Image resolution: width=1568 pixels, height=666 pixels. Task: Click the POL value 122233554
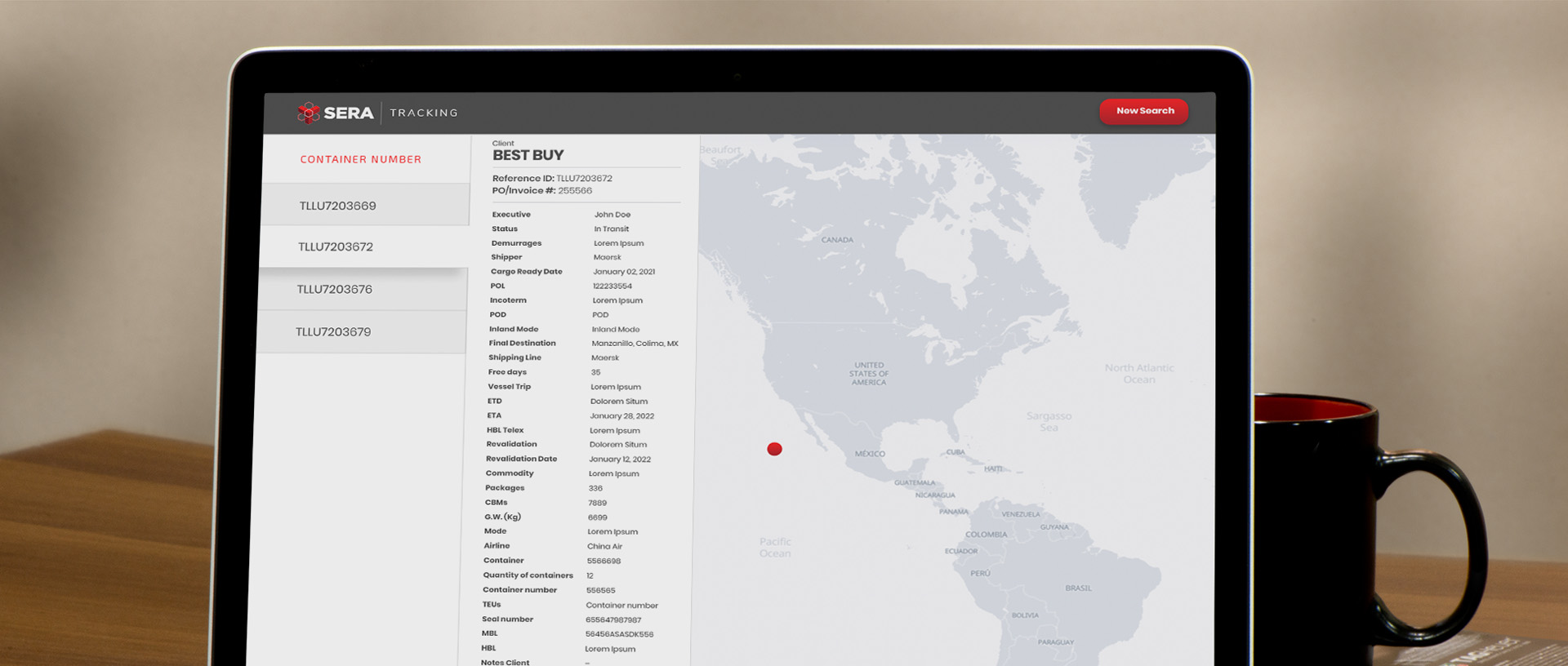pos(612,286)
